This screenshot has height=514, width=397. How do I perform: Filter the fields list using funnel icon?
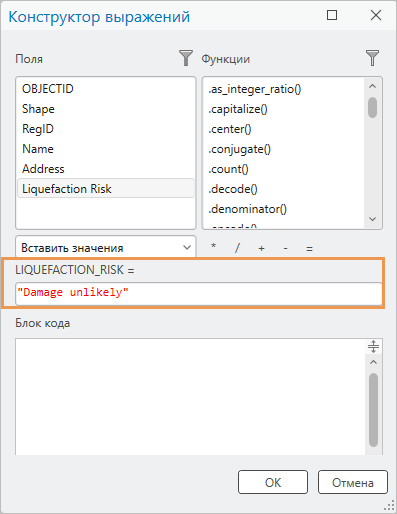(x=186, y=58)
